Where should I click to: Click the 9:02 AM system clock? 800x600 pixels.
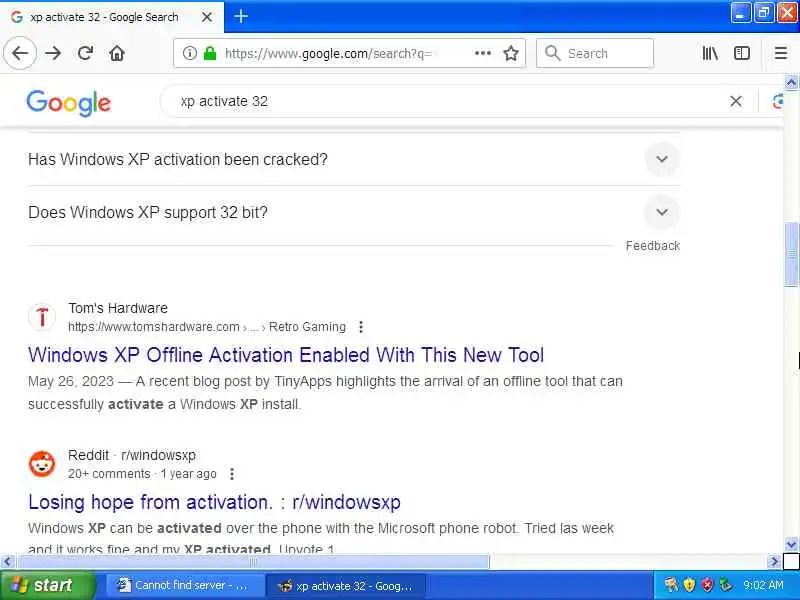click(x=763, y=585)
